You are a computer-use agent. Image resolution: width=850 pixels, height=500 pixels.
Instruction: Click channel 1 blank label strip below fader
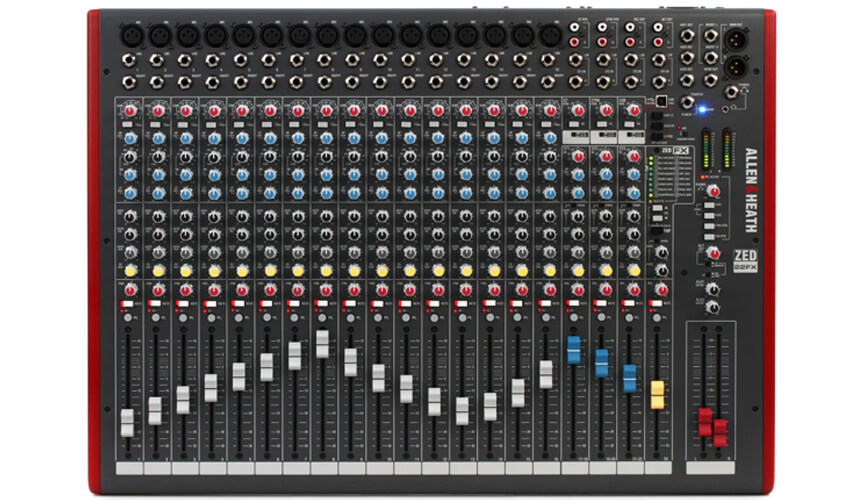tap(130, 468)
